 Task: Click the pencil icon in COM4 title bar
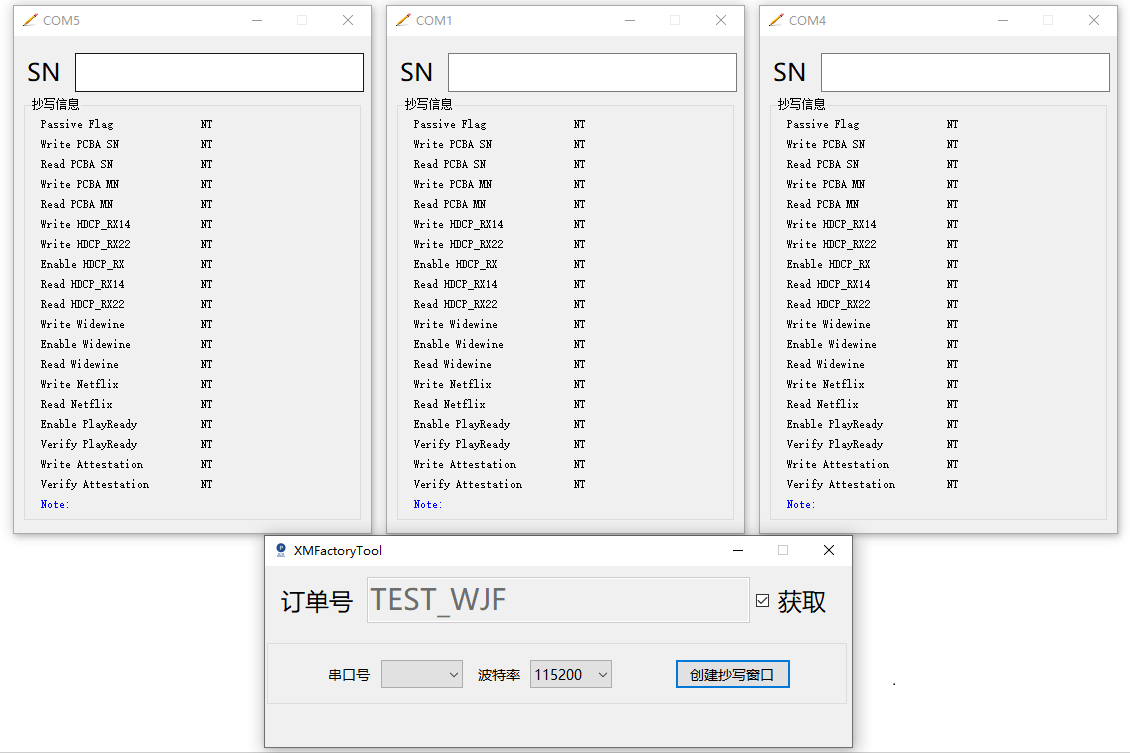pyautogui.click(x=775, y=20)
